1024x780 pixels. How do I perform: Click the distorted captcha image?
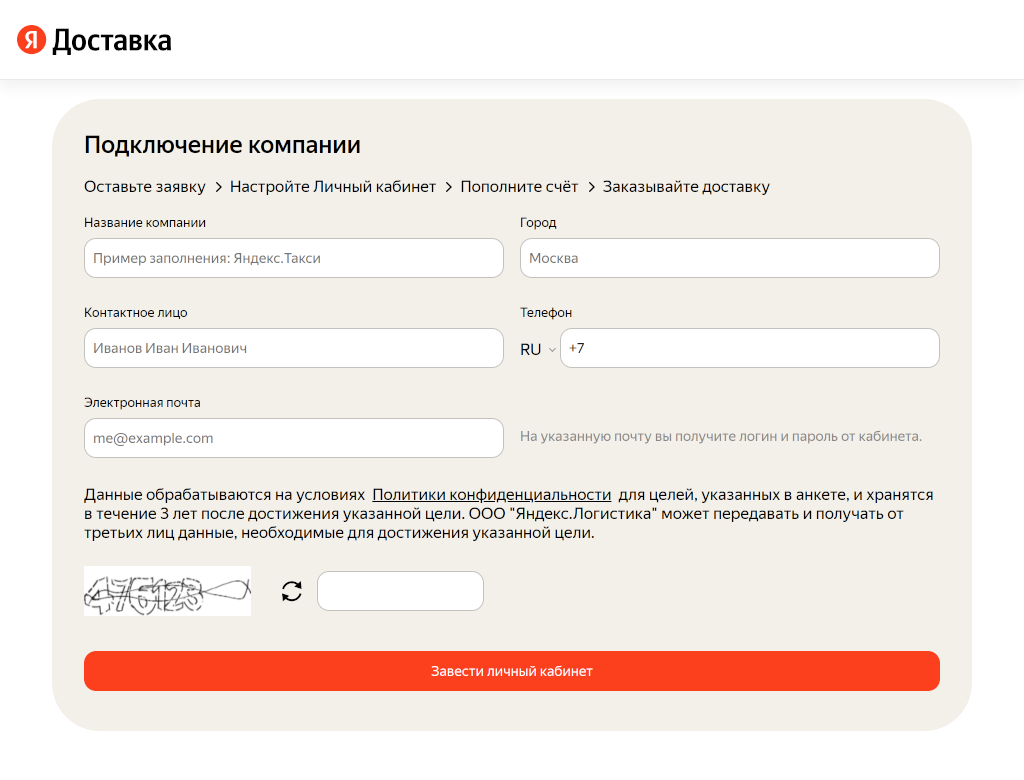pos(167,591)
